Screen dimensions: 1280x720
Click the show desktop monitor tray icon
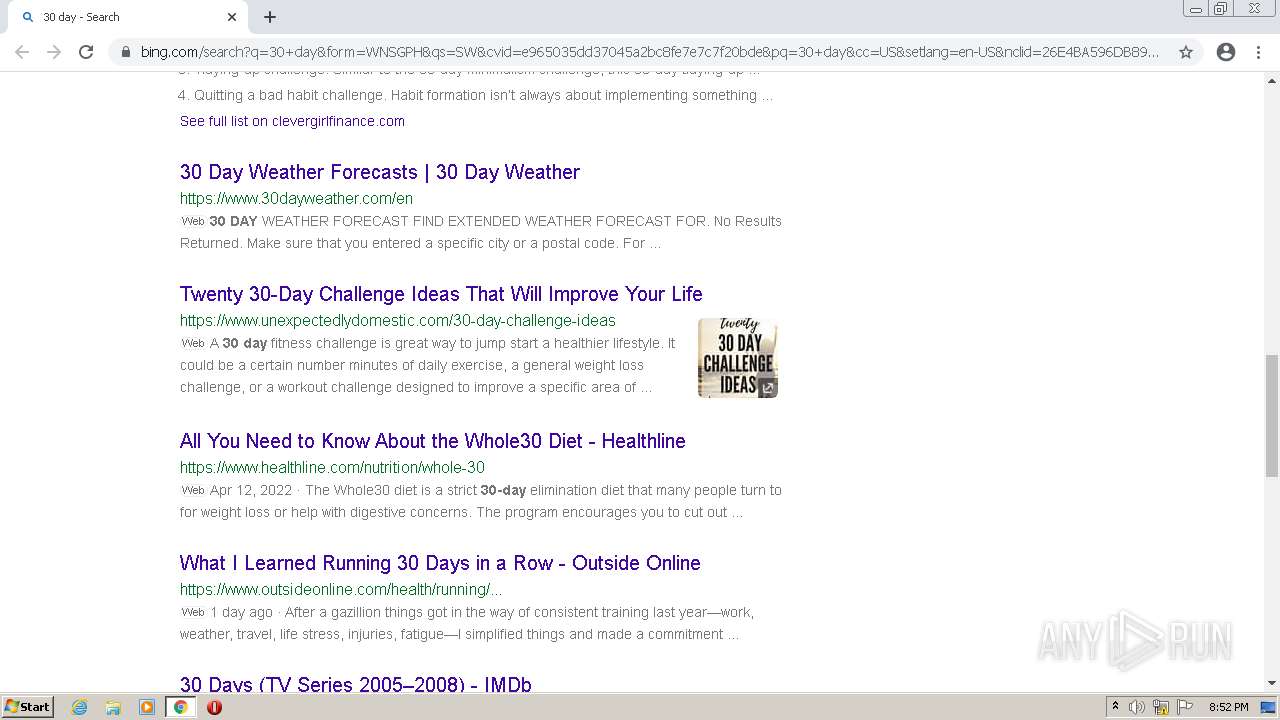click(1269, 707)
